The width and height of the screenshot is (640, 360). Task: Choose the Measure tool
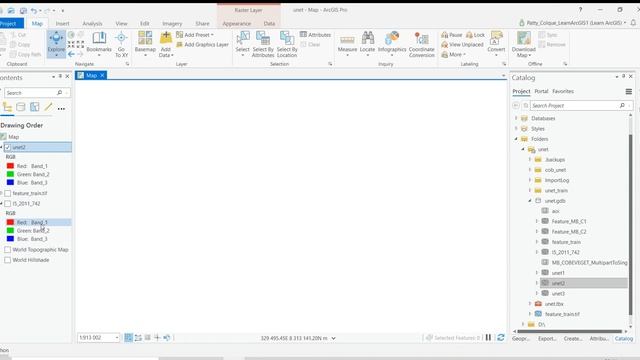pyautogui.click(x=347, y=43)
